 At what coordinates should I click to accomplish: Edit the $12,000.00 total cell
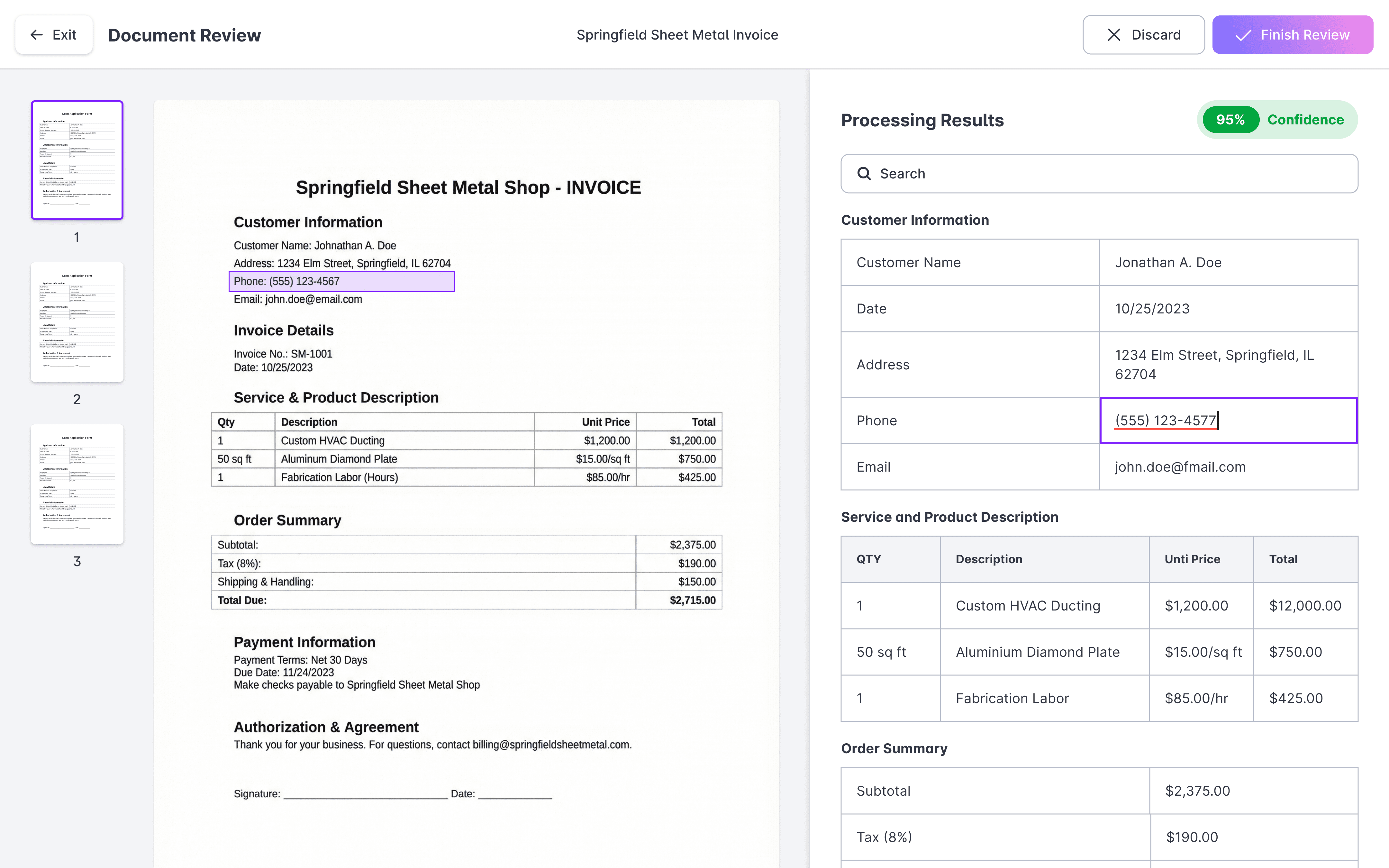coord(1305,606)
